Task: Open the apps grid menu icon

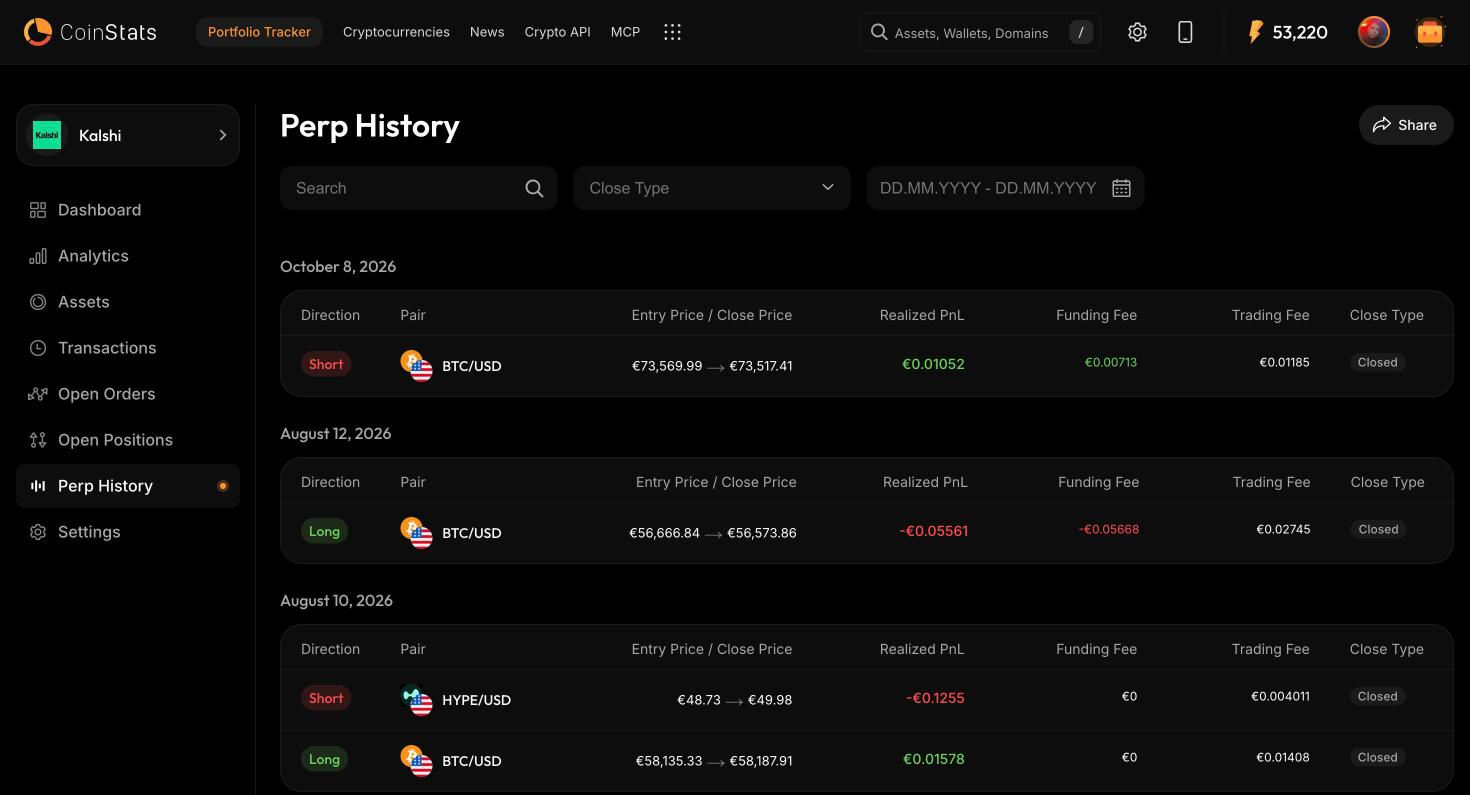Action: [672, 32]
